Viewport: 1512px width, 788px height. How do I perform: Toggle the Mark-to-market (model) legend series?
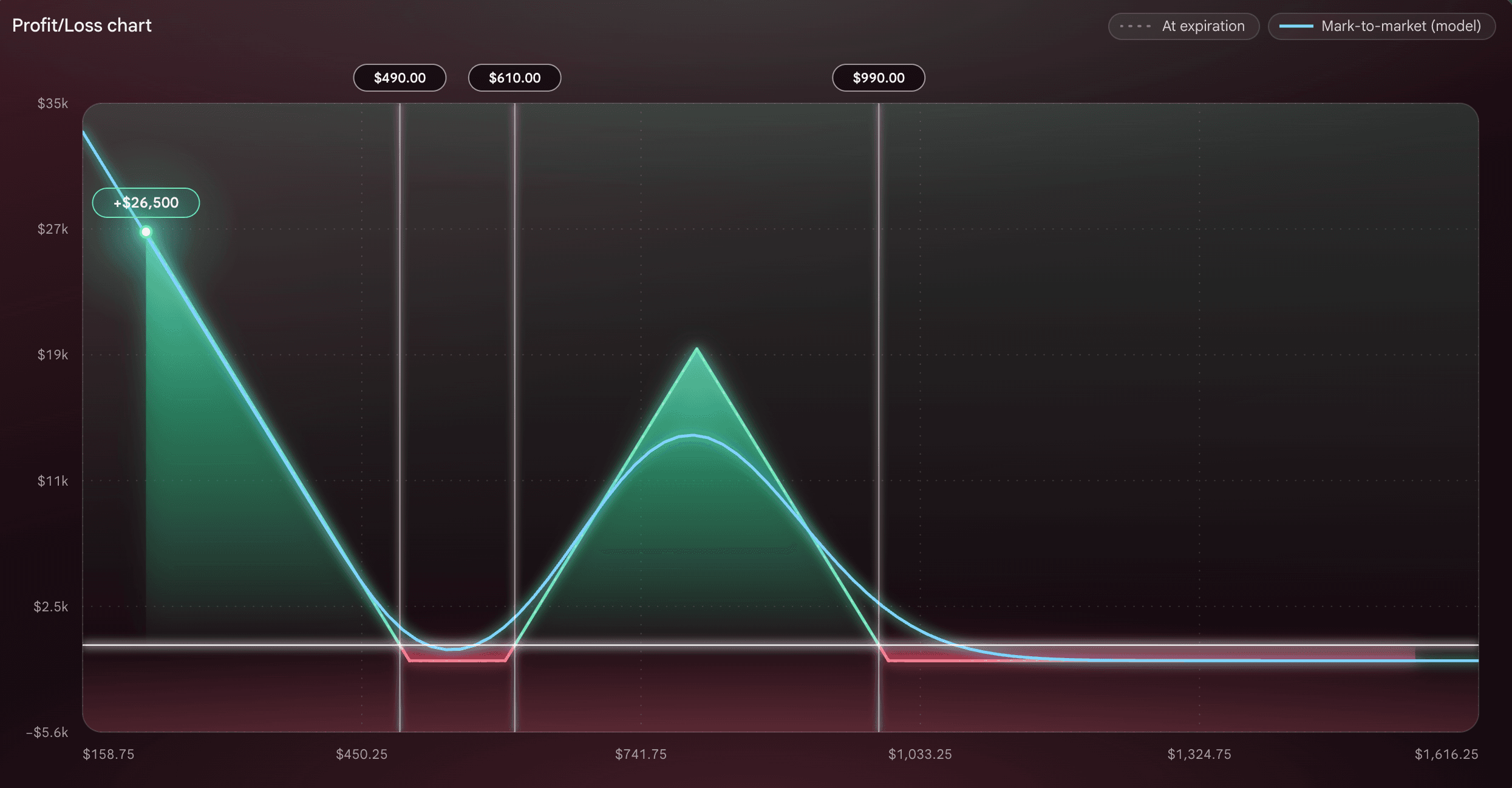coord(1381,26)
